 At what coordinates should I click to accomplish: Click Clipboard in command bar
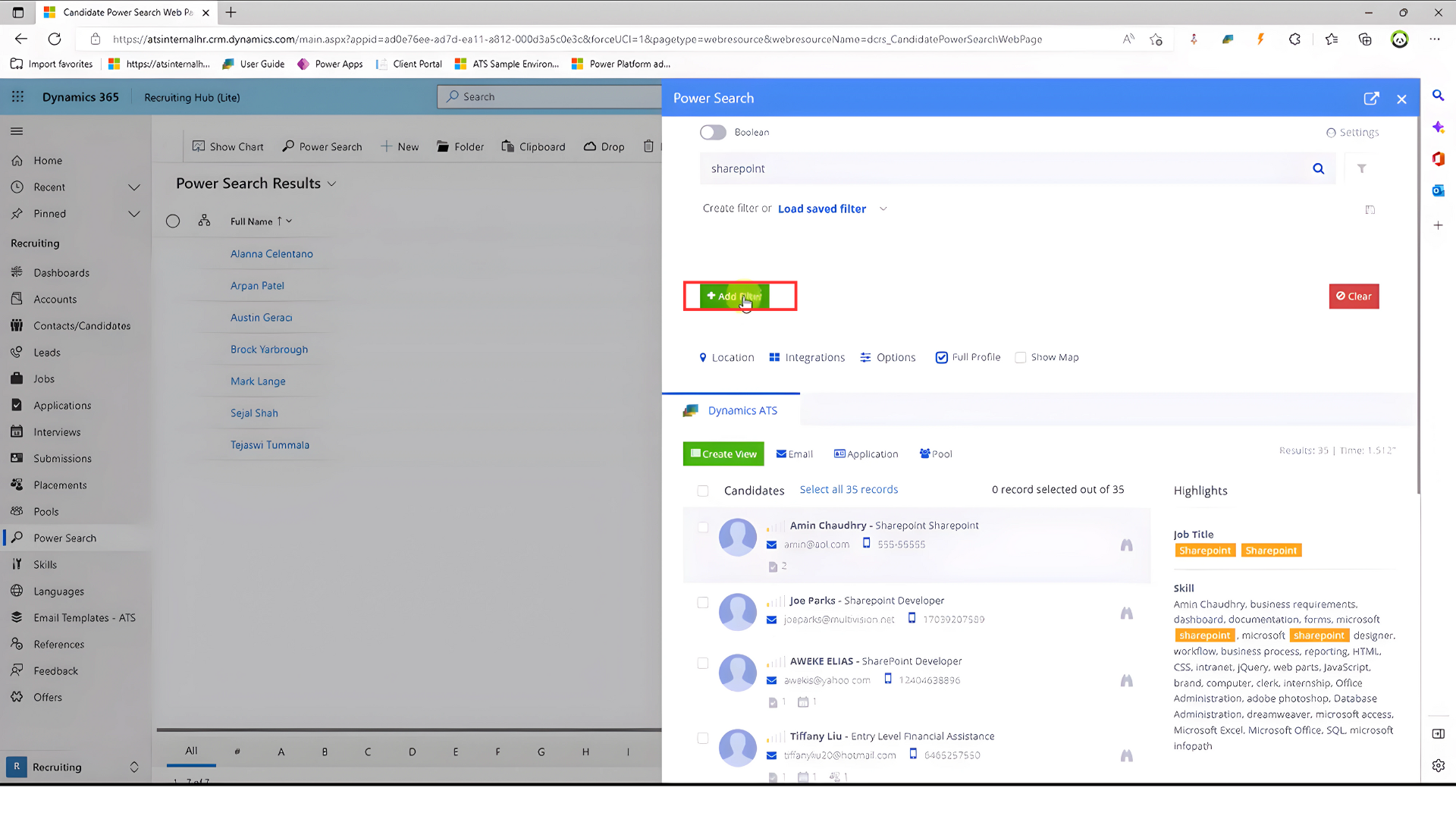tap(533, 146)
